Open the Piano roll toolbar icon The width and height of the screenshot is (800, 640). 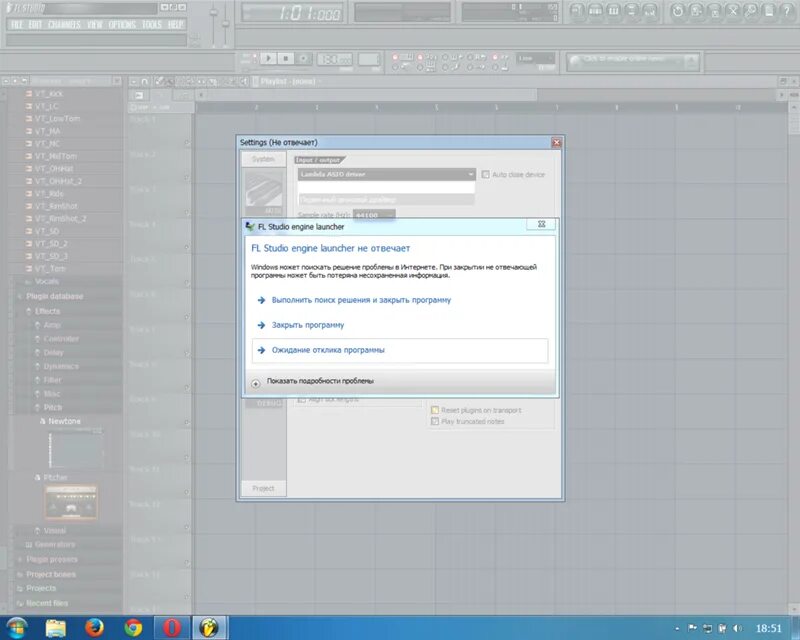[613, 11]
